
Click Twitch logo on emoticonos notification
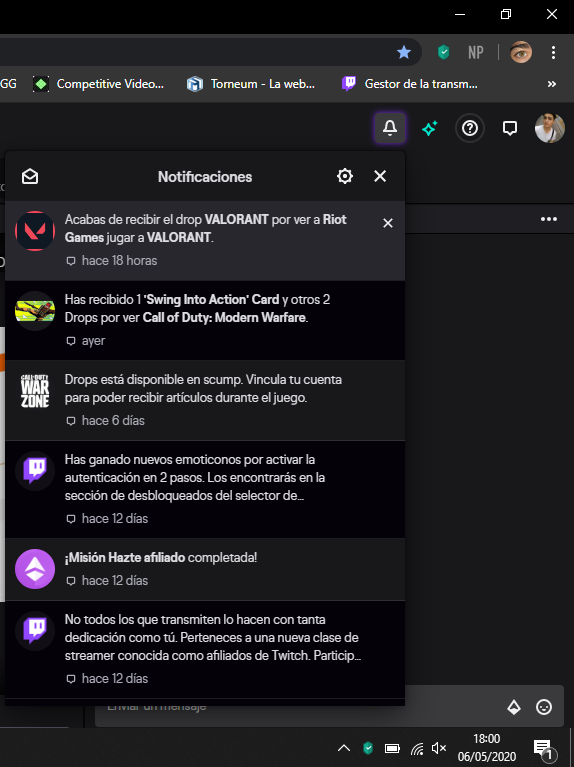[x=35, y=471]
